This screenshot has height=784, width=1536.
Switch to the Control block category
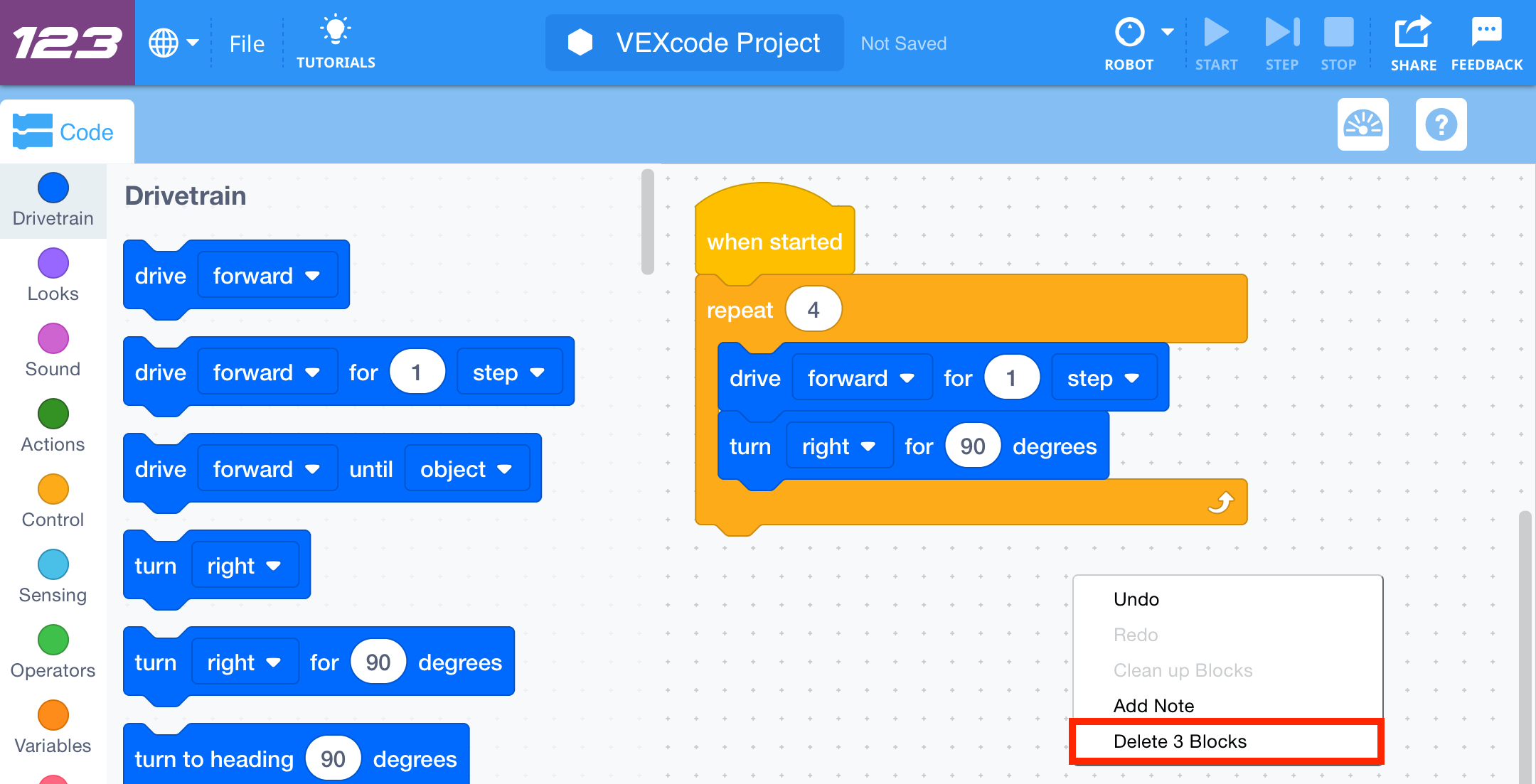point(53,489)
